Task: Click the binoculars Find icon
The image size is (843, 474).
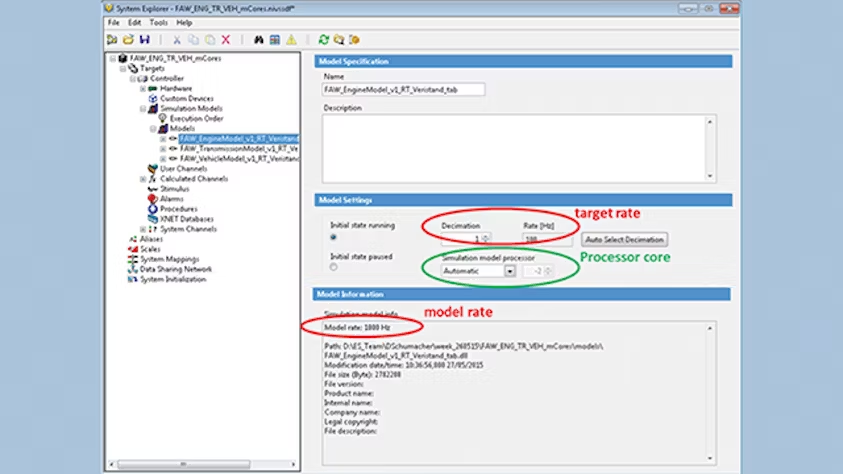Action: click(258, 40)
